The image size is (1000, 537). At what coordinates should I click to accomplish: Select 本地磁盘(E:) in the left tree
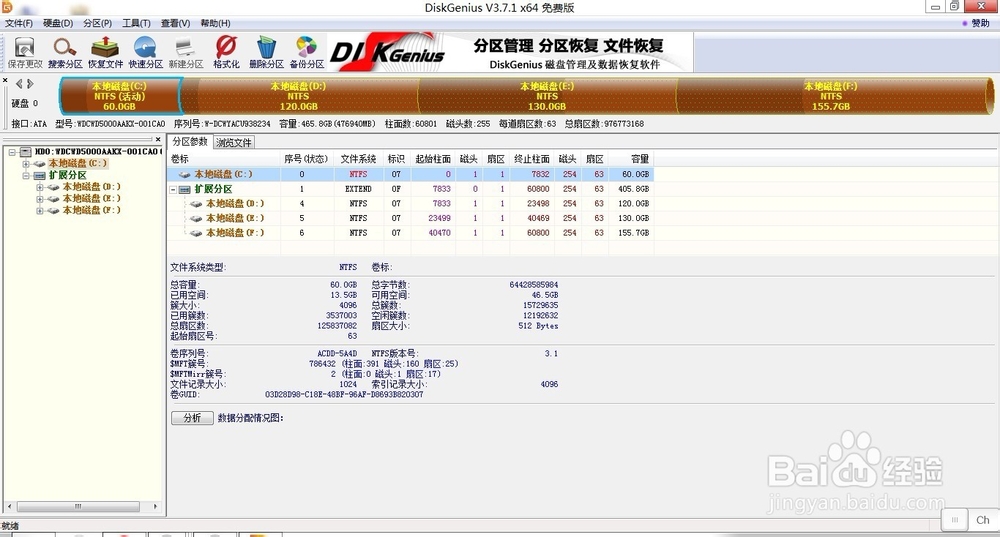[91, 198]
